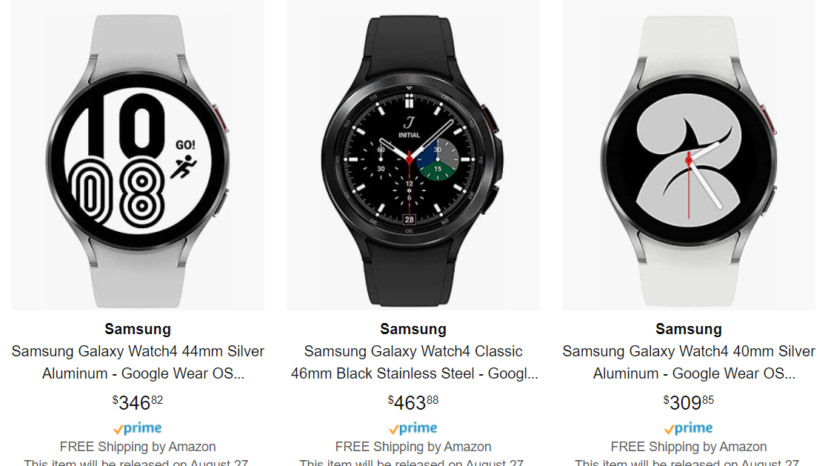Select the $346.82 price of the 44mm watch

pyautogui.click(x=138, y=403)
